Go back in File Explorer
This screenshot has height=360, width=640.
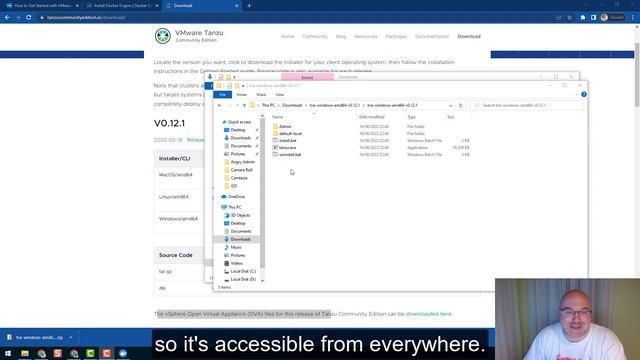220,105
